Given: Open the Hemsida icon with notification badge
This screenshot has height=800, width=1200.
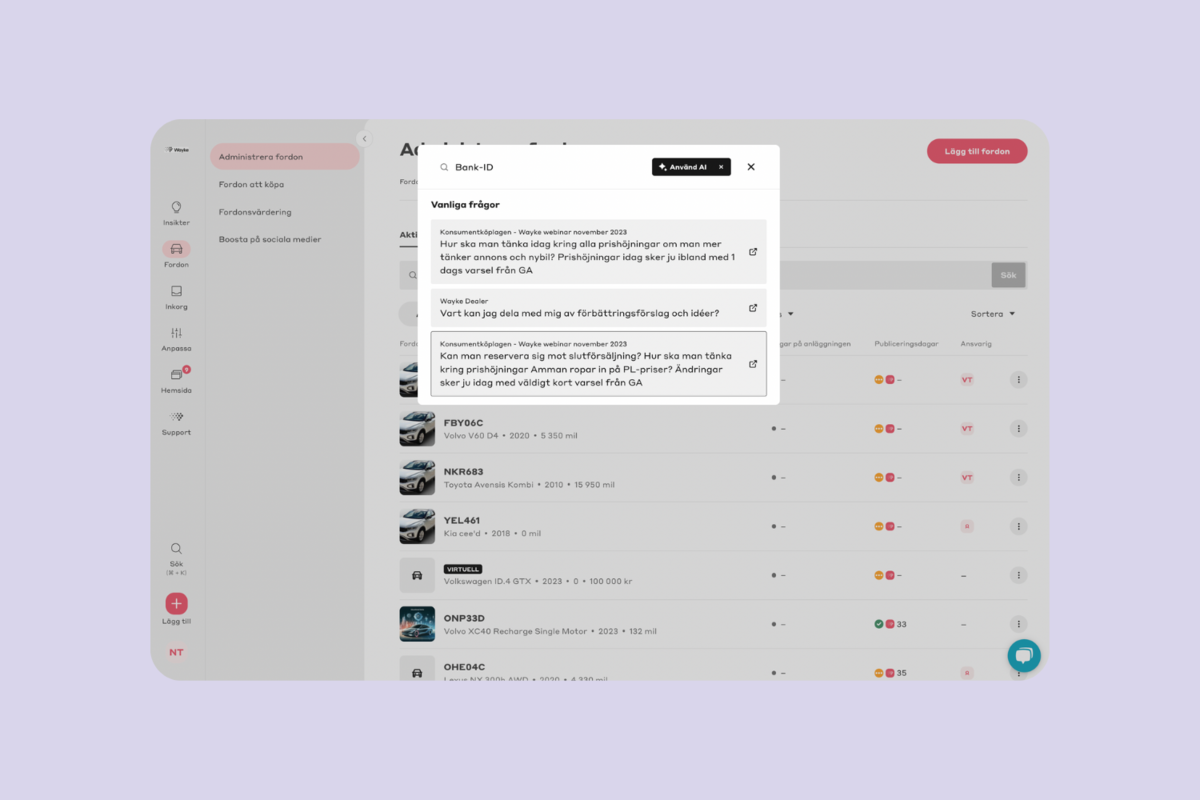Looking at the screenshot, I should coord(177,375).
